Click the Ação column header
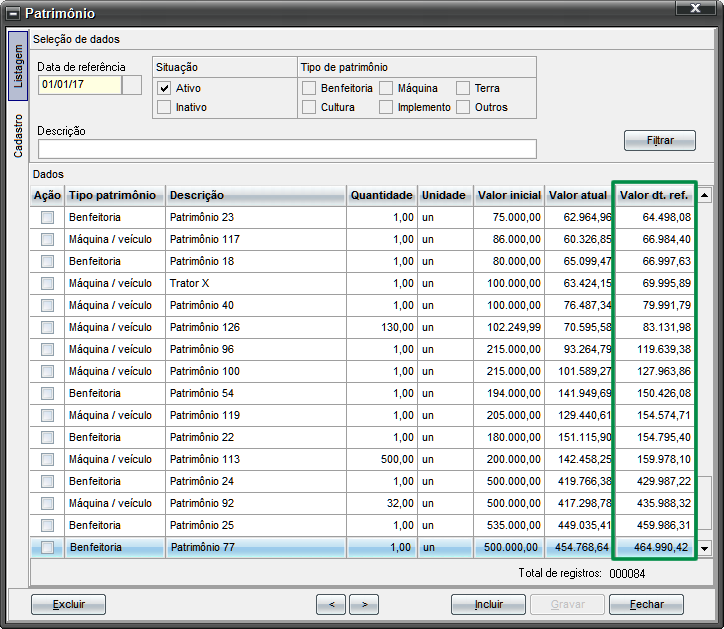The image size is (724, 629). (x=47, y=195)
